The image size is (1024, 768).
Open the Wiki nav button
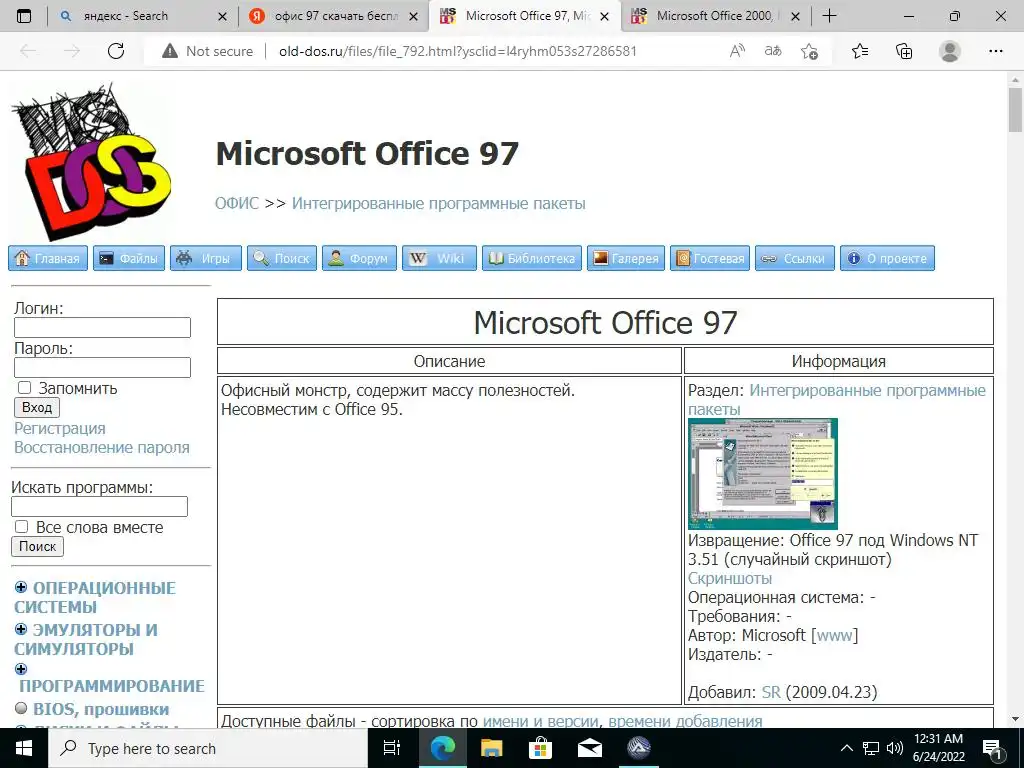click(x=439, y=258)
